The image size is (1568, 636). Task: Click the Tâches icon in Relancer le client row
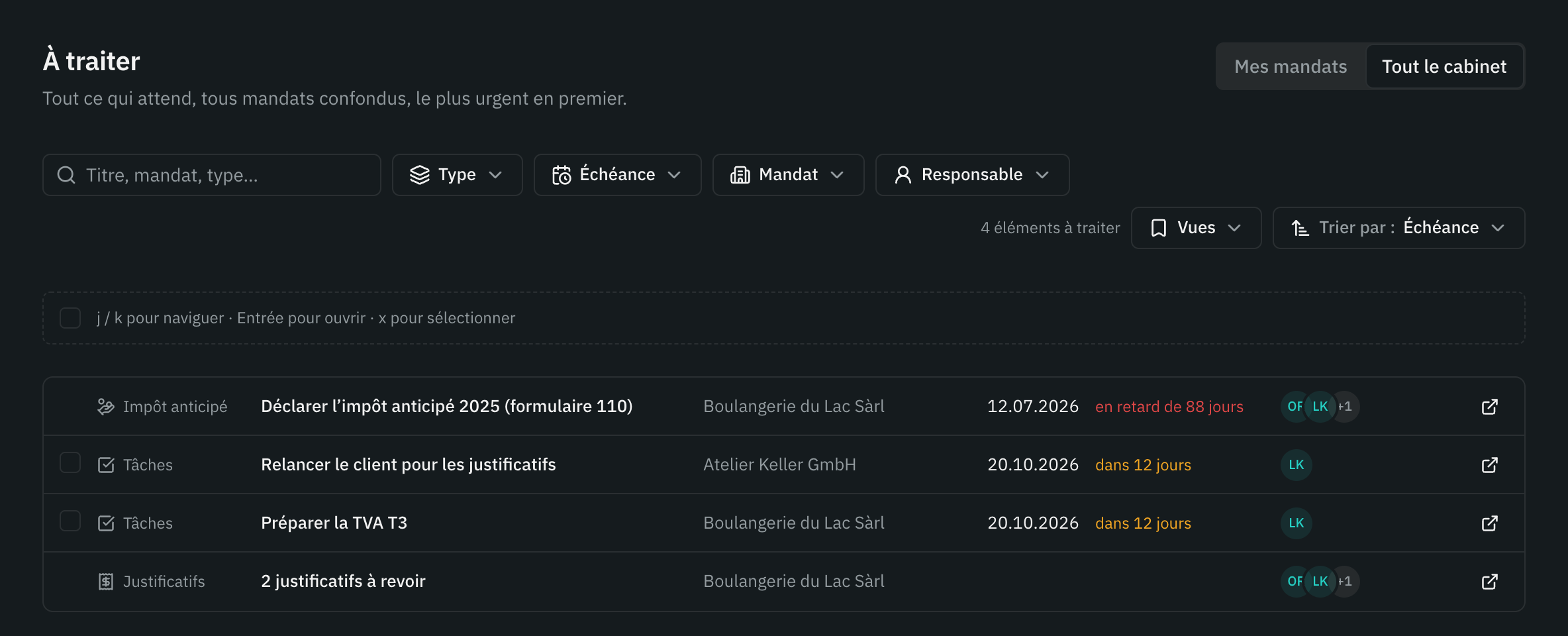click(106, 465)
